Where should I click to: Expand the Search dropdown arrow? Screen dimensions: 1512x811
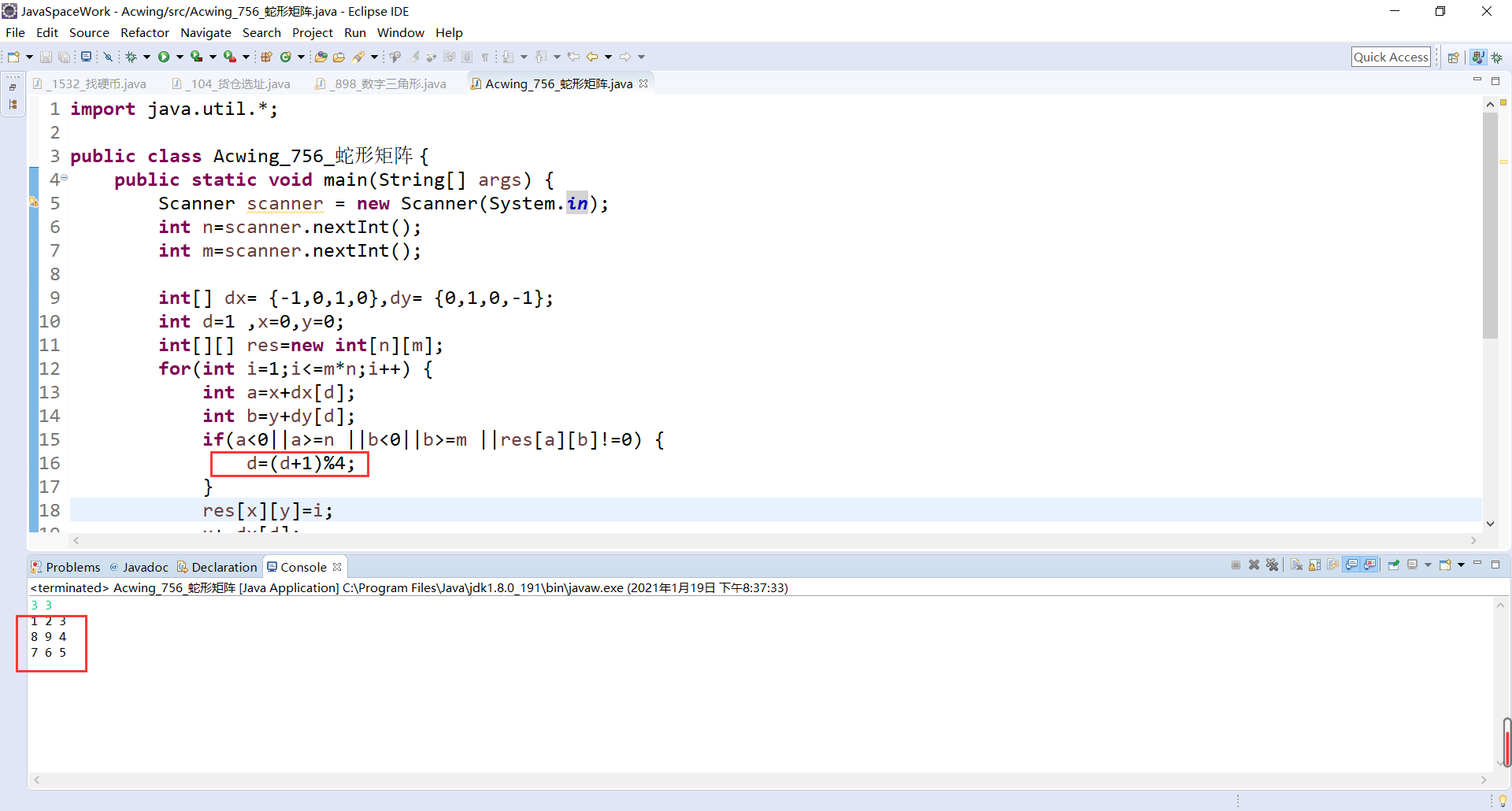tap(374, 57)
